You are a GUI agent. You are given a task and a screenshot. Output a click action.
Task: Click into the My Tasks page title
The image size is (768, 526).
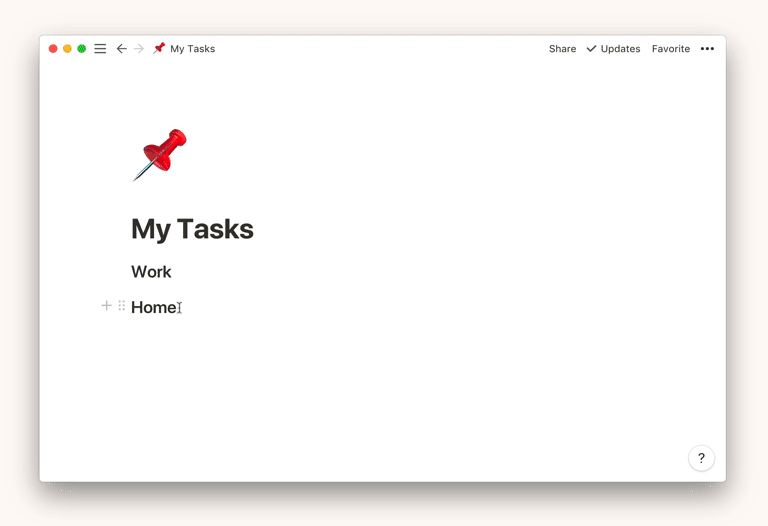coord(192,229)
